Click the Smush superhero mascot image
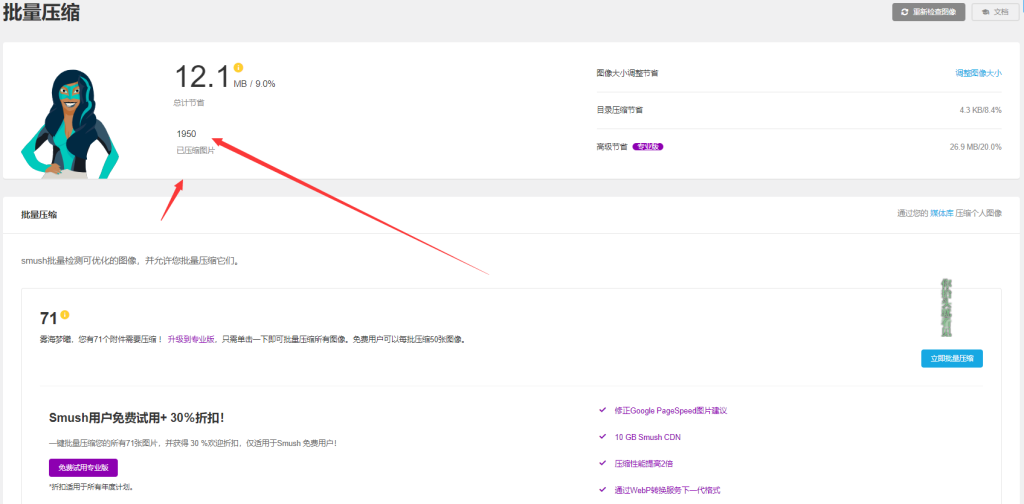 point(69,123)
